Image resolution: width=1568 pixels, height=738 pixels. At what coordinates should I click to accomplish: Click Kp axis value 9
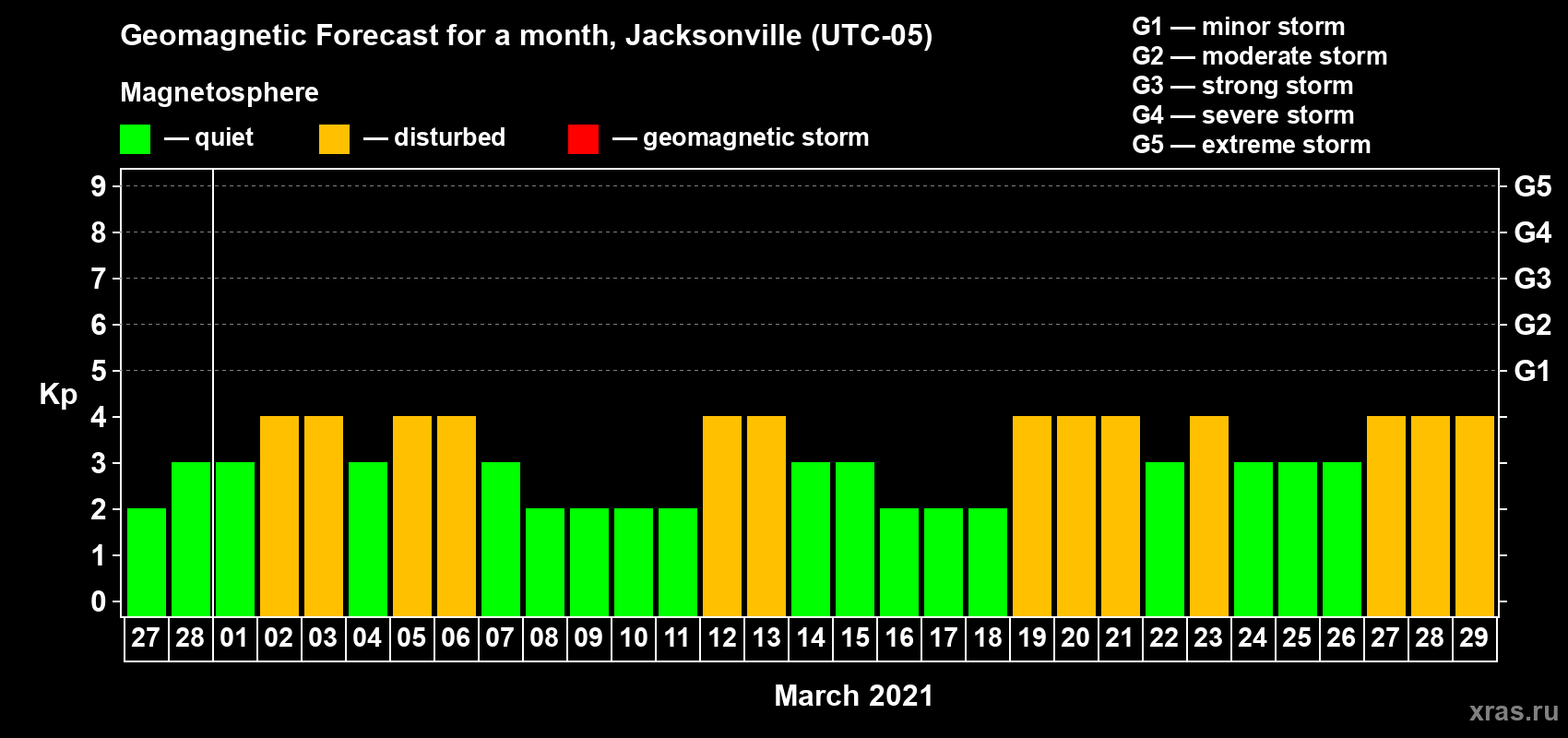pyautogui.click(x=99, y=186)
